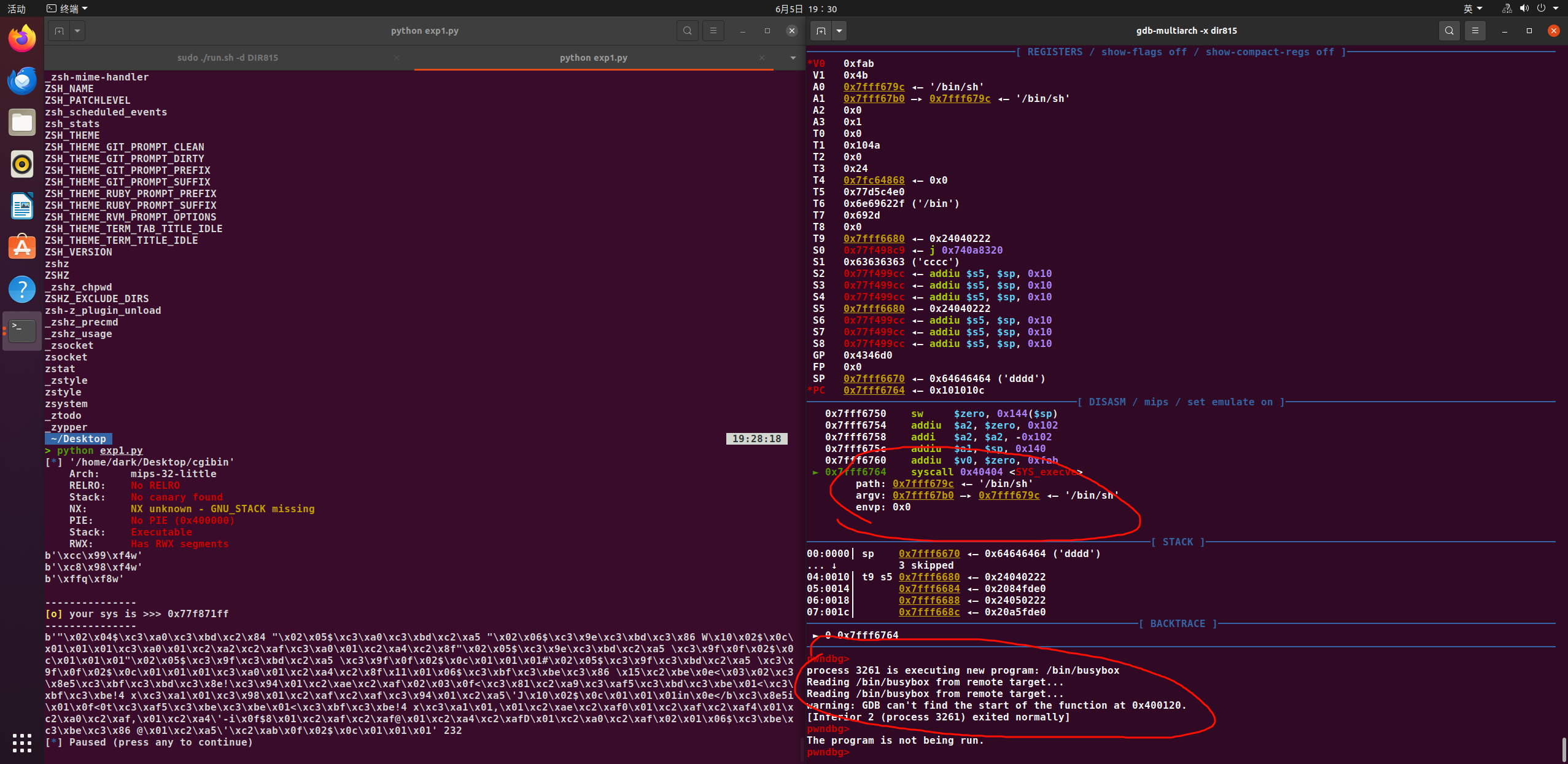Click the exp1.py filename in command line
The height and width of the screenshot is (764, 1568).
[x=121, y=450]
